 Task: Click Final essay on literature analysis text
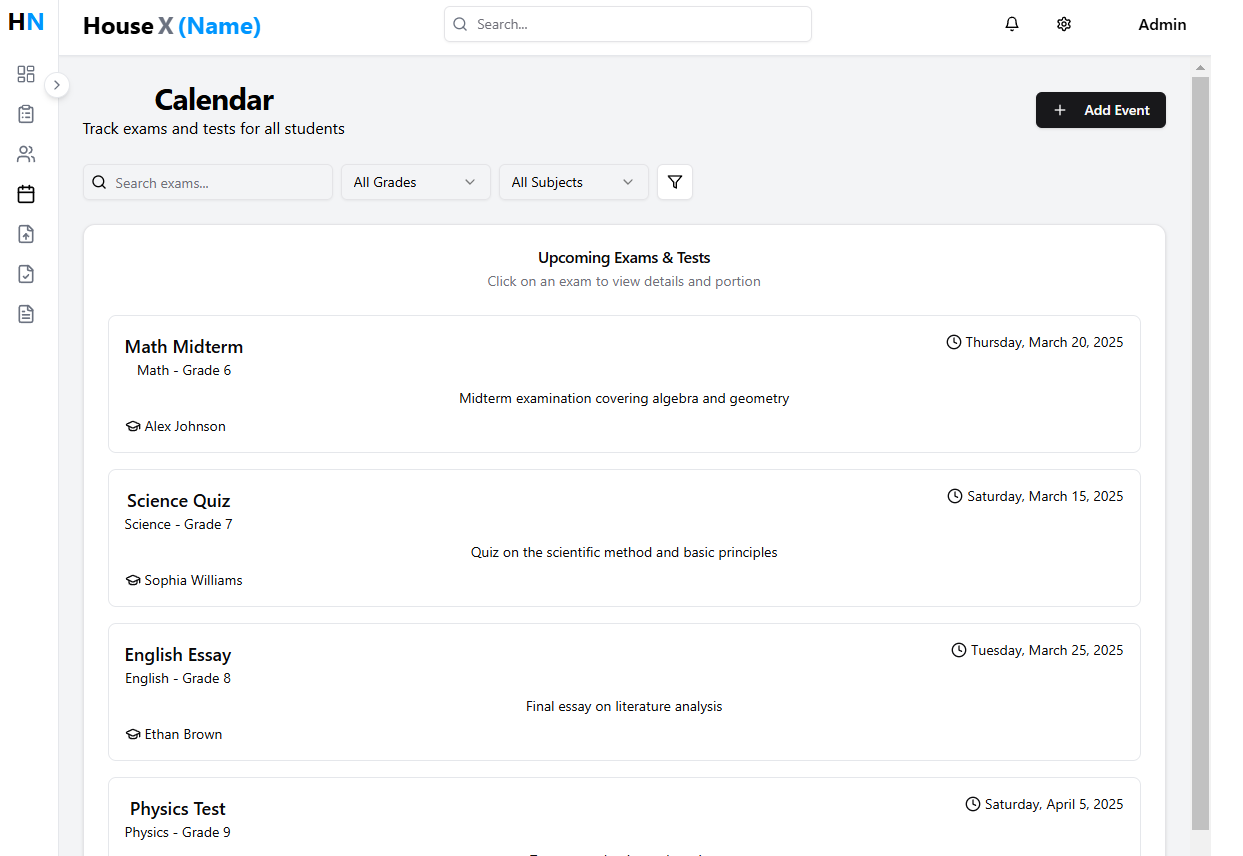[624, 706]
